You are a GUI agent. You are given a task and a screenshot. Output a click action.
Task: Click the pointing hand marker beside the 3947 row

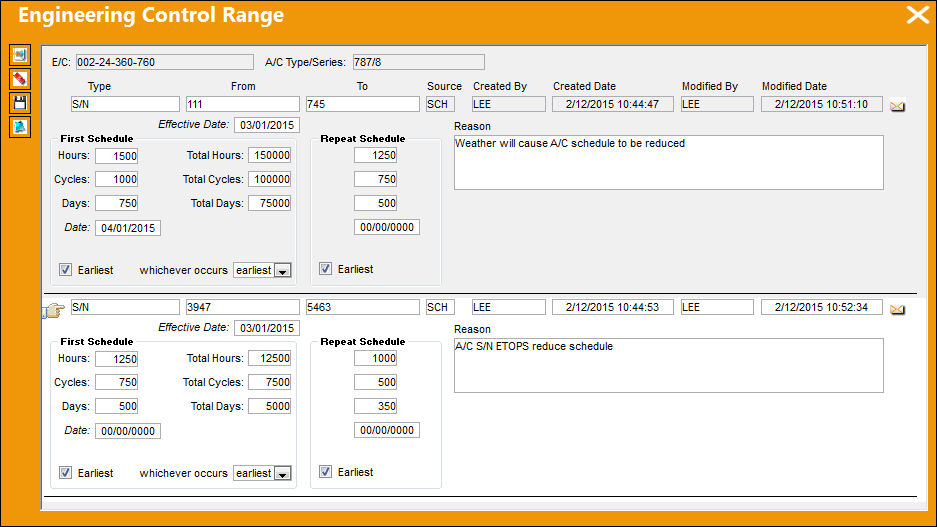pos(54,310)
